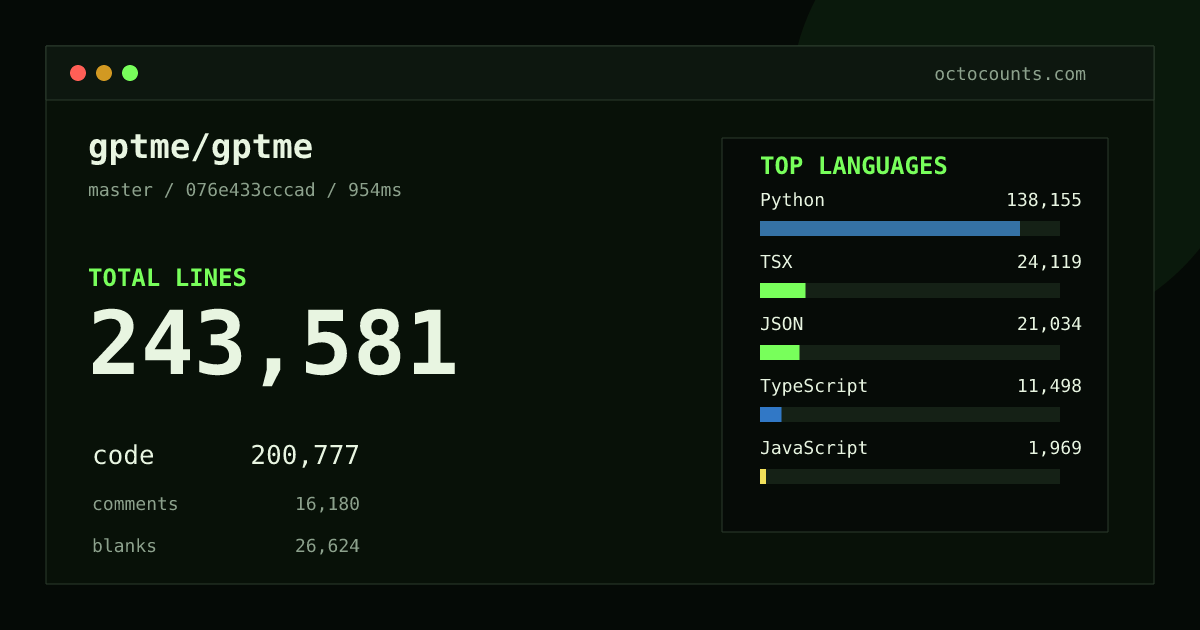
Task: Select the JavaScript count 1,969
Action: click(1055, 448)
